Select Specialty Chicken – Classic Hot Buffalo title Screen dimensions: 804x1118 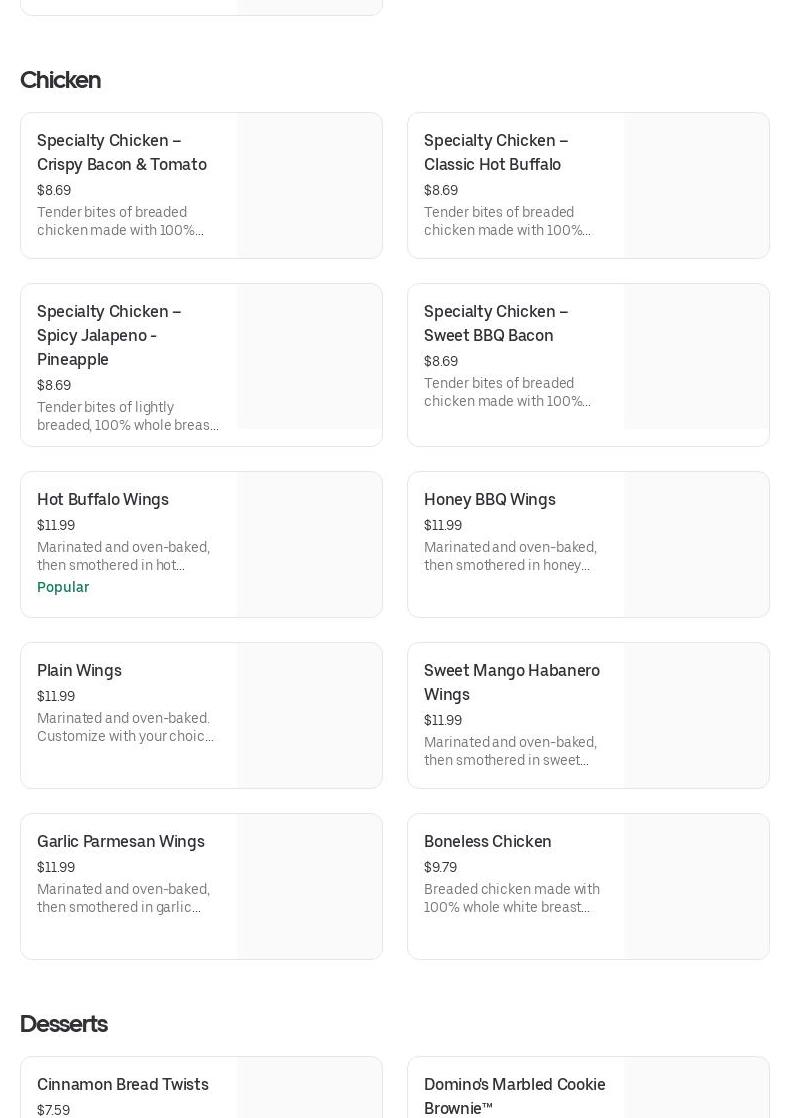(x=496, y=152)
